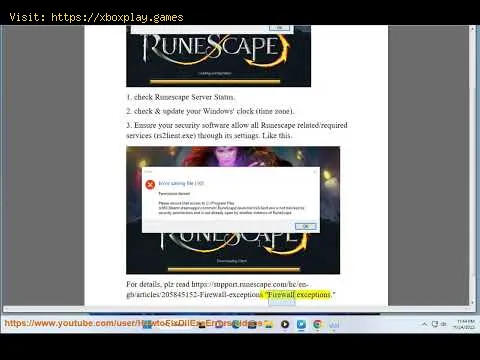Click the highlighted "Firewall exceptions" text
Image resolution: width=480 pixels, height=360 pixels.
[299, 295]
